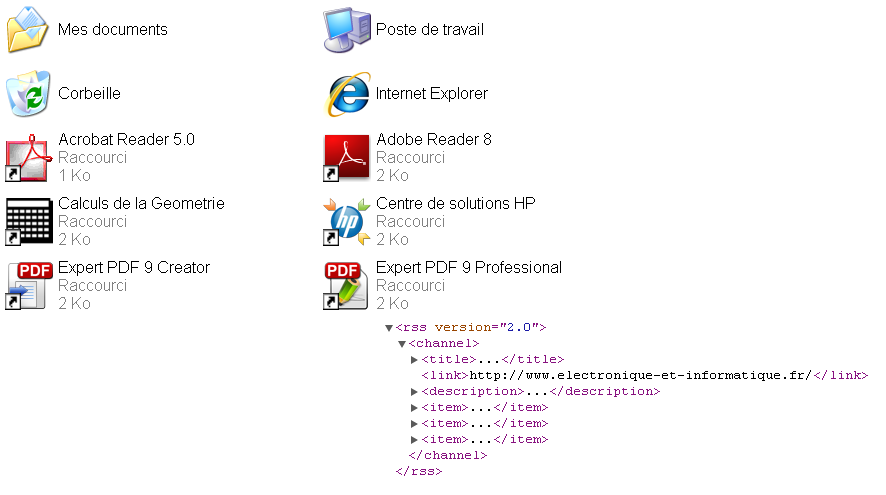Select the Adobe Reader 8 shortcut icon
This screenshot has width=886, height=495.
[346, 158]
